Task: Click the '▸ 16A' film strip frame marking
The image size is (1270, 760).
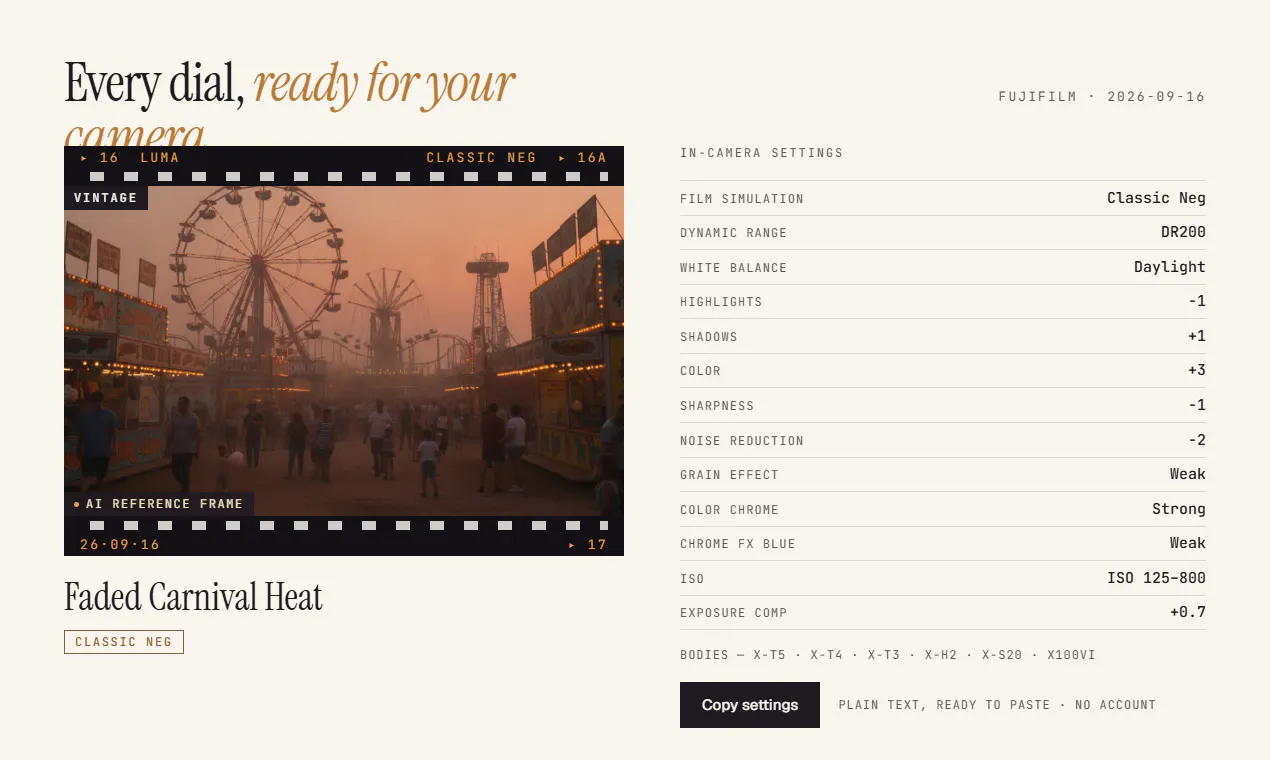Action: coord(583,158)
